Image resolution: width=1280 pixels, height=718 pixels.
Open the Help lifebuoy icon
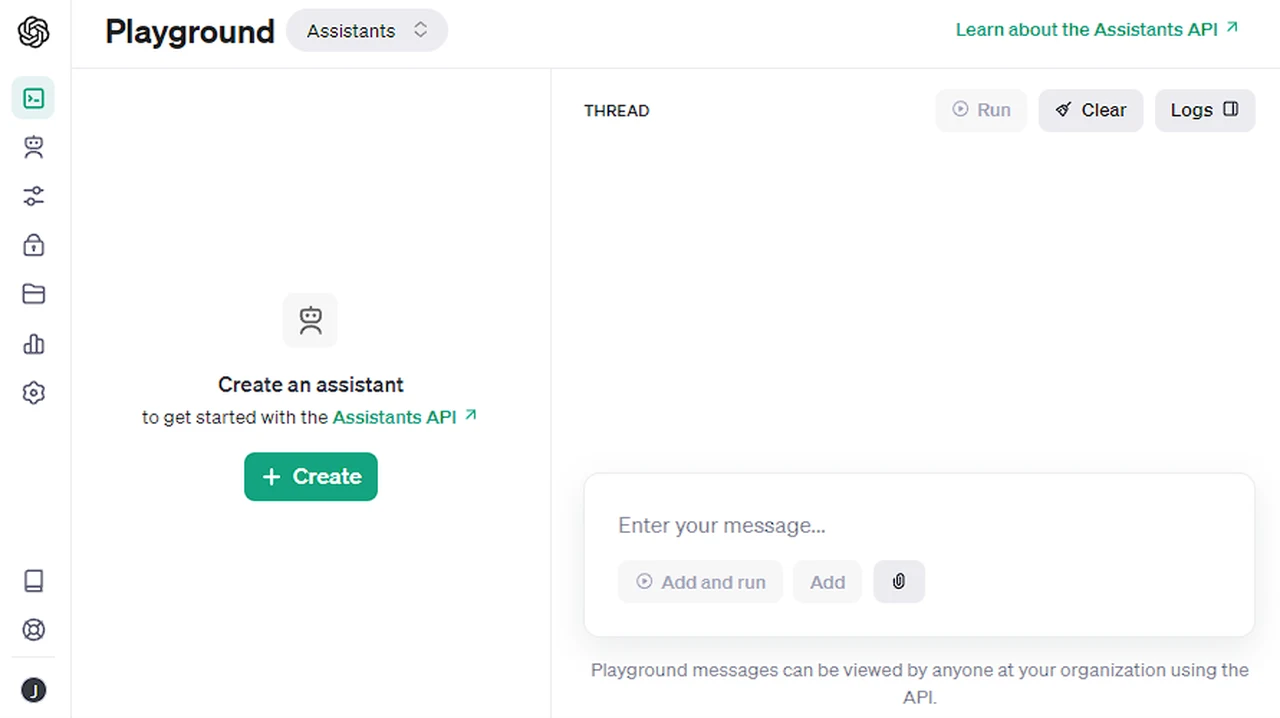pyautogui.click(x=34, y=630)
